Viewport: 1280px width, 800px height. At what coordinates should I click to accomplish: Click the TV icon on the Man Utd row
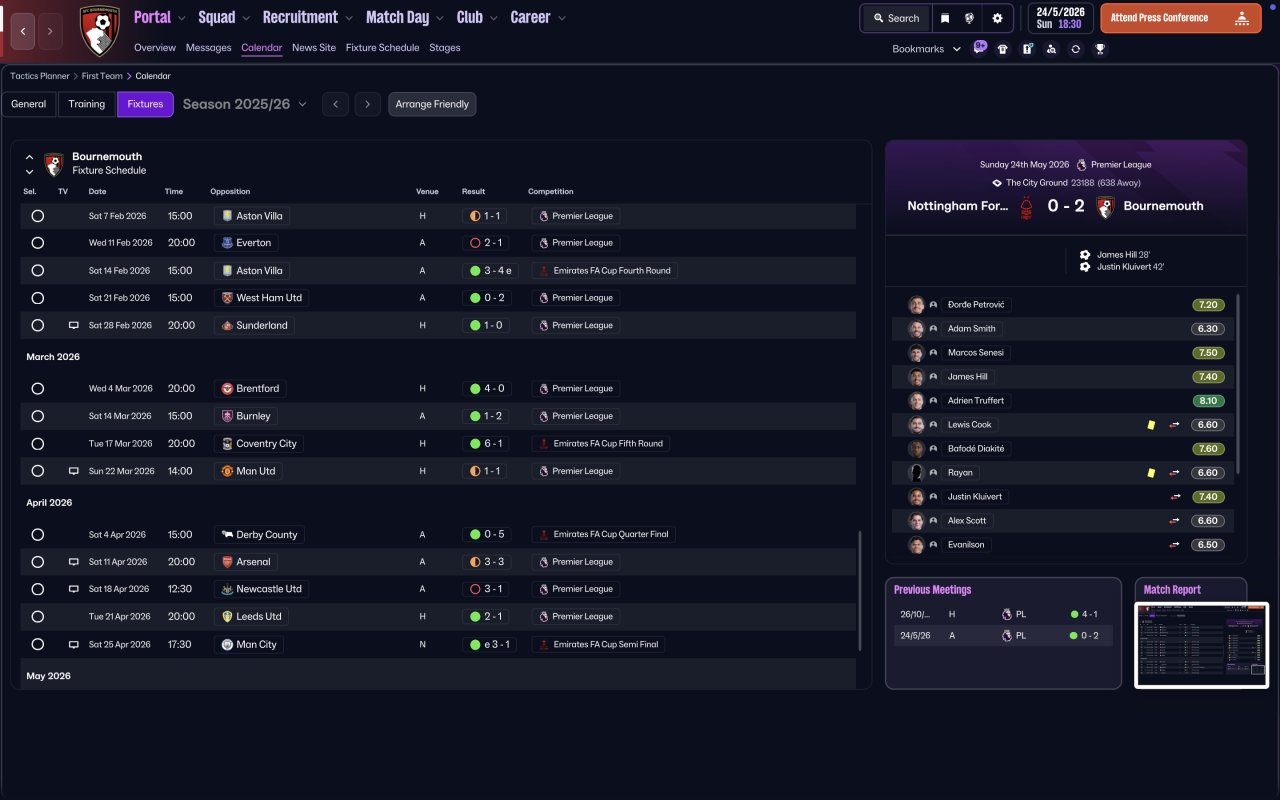pos(73,471)
